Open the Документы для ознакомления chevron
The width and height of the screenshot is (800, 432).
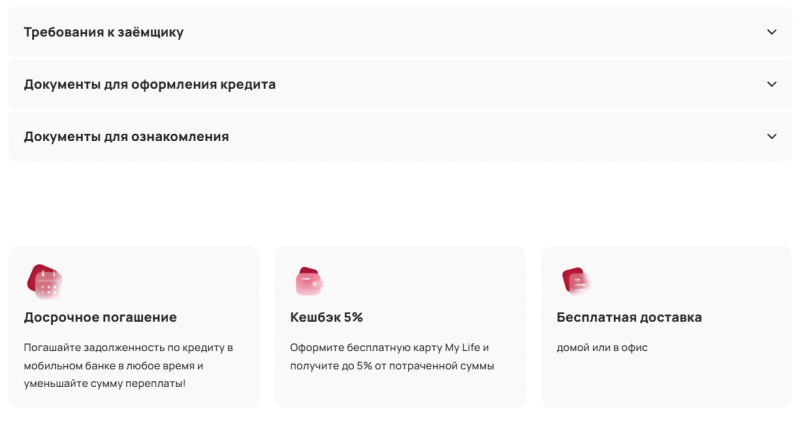click(x=771, y=136)
